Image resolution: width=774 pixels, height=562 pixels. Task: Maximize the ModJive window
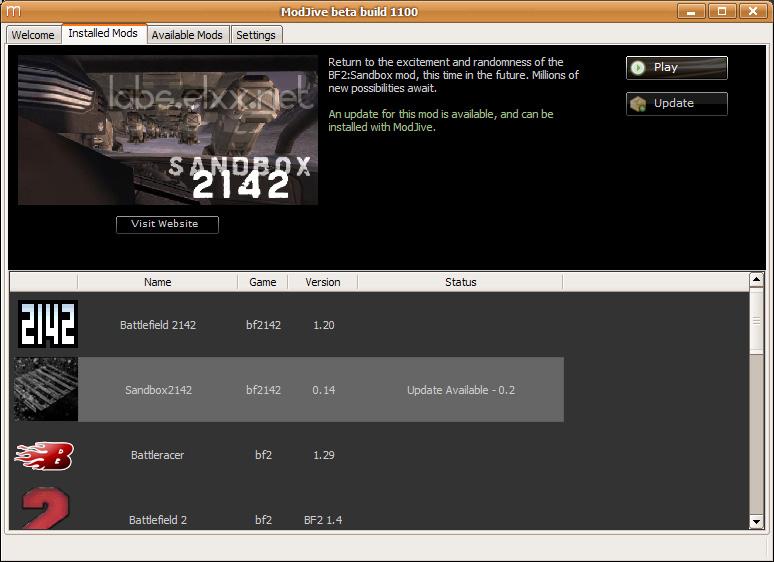point(722,11)
